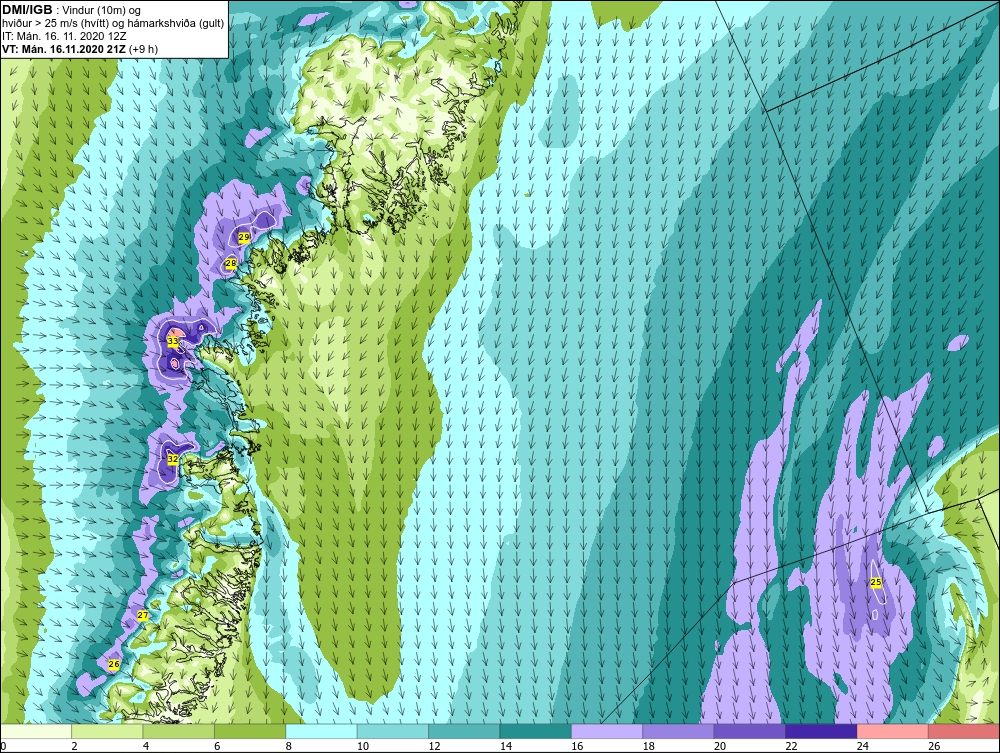Click the yellow gust label 27
1000x753 pixels.
(x=143, y=616)
